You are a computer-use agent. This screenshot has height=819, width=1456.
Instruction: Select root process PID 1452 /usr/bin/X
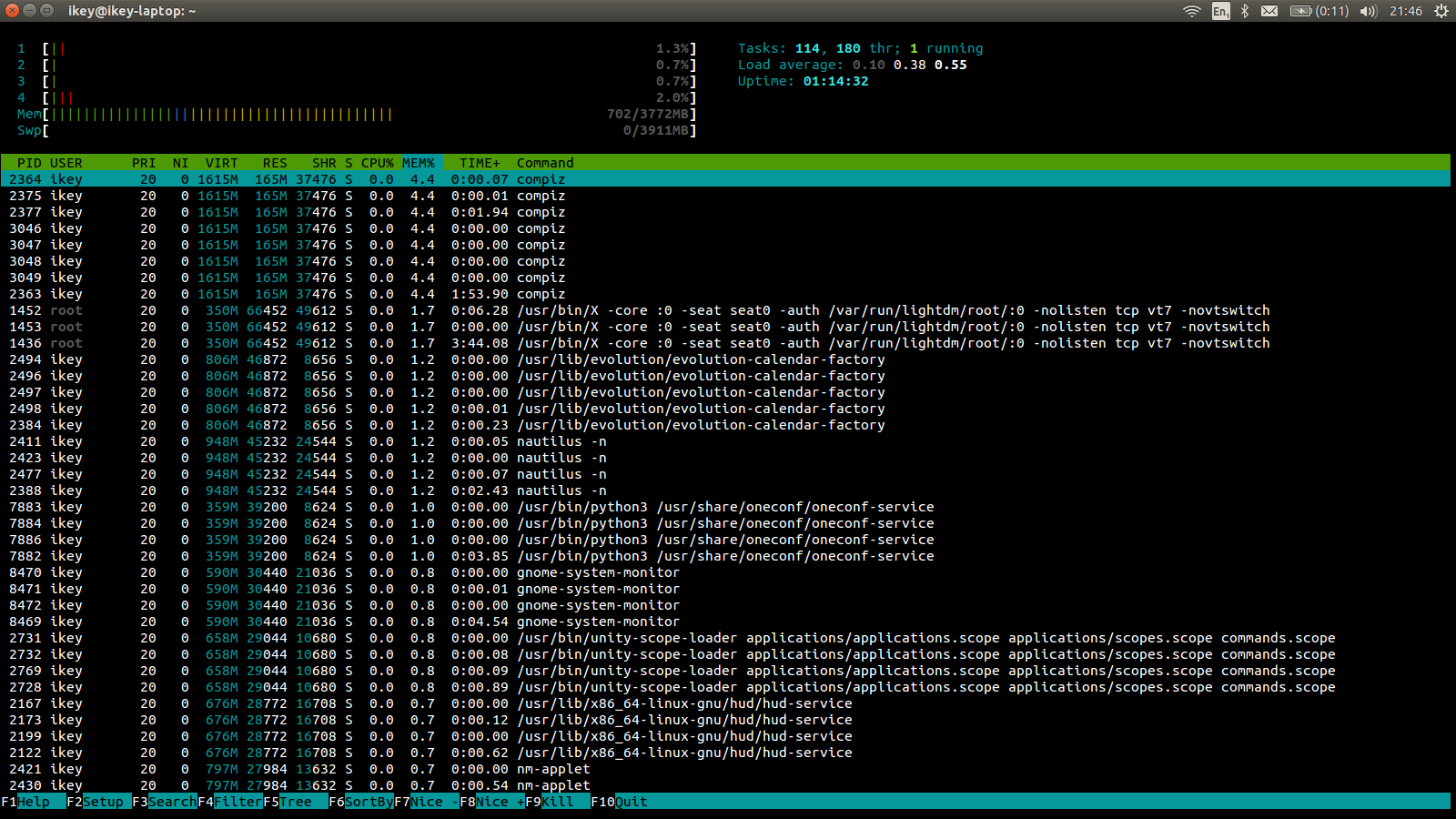coord(725,310)
